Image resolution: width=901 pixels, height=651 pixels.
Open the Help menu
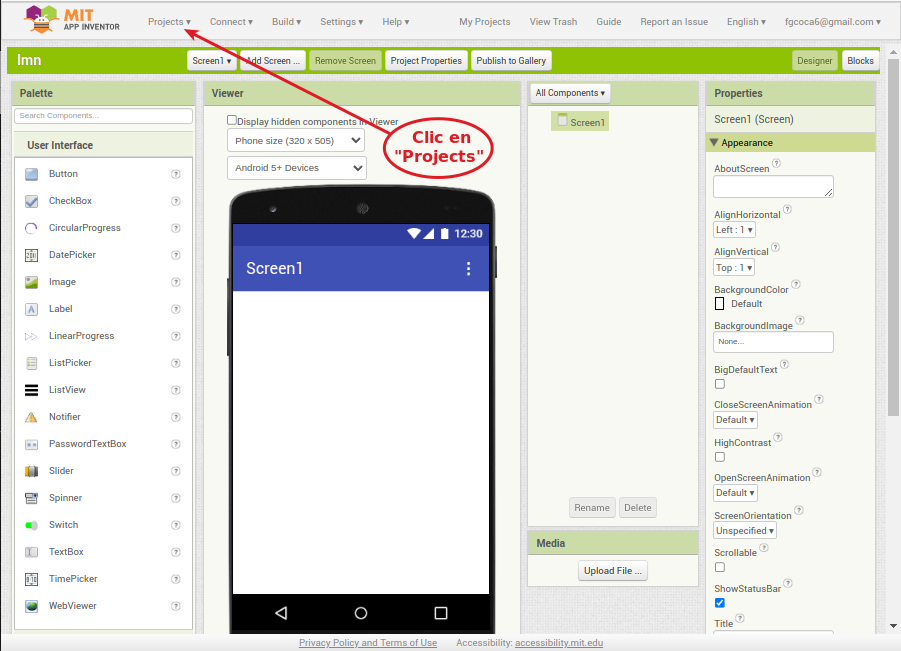pyautogui.click(x=395, y=22)
